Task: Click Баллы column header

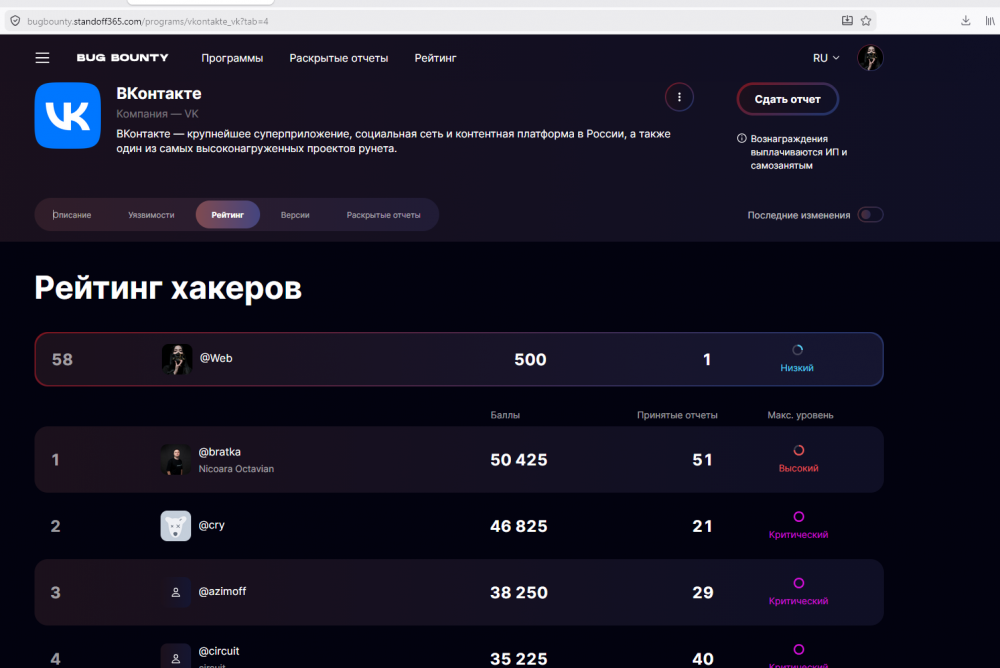Action: [505, 415]
